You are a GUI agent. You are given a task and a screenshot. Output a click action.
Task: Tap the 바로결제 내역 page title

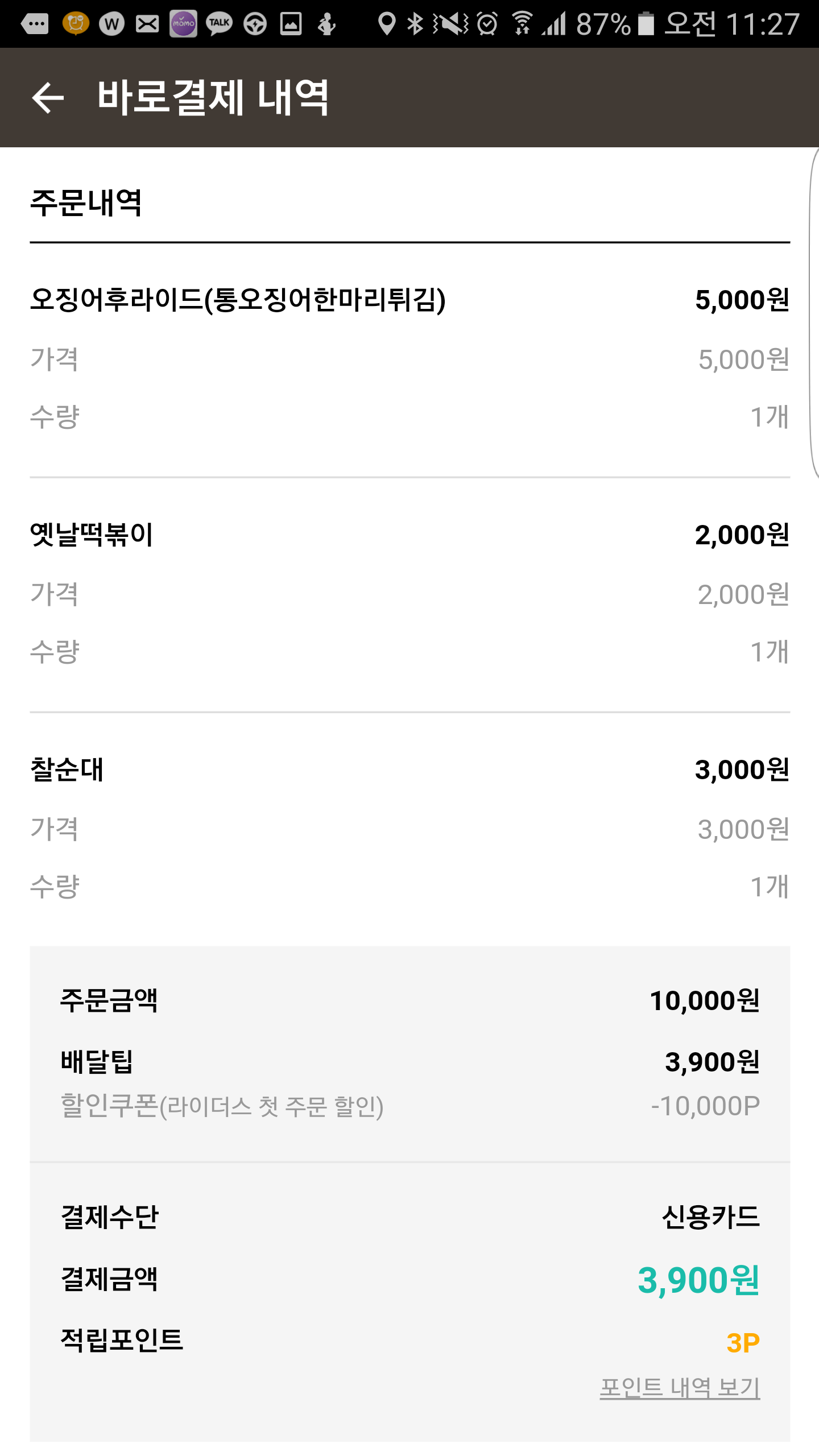tap(213, 98)
